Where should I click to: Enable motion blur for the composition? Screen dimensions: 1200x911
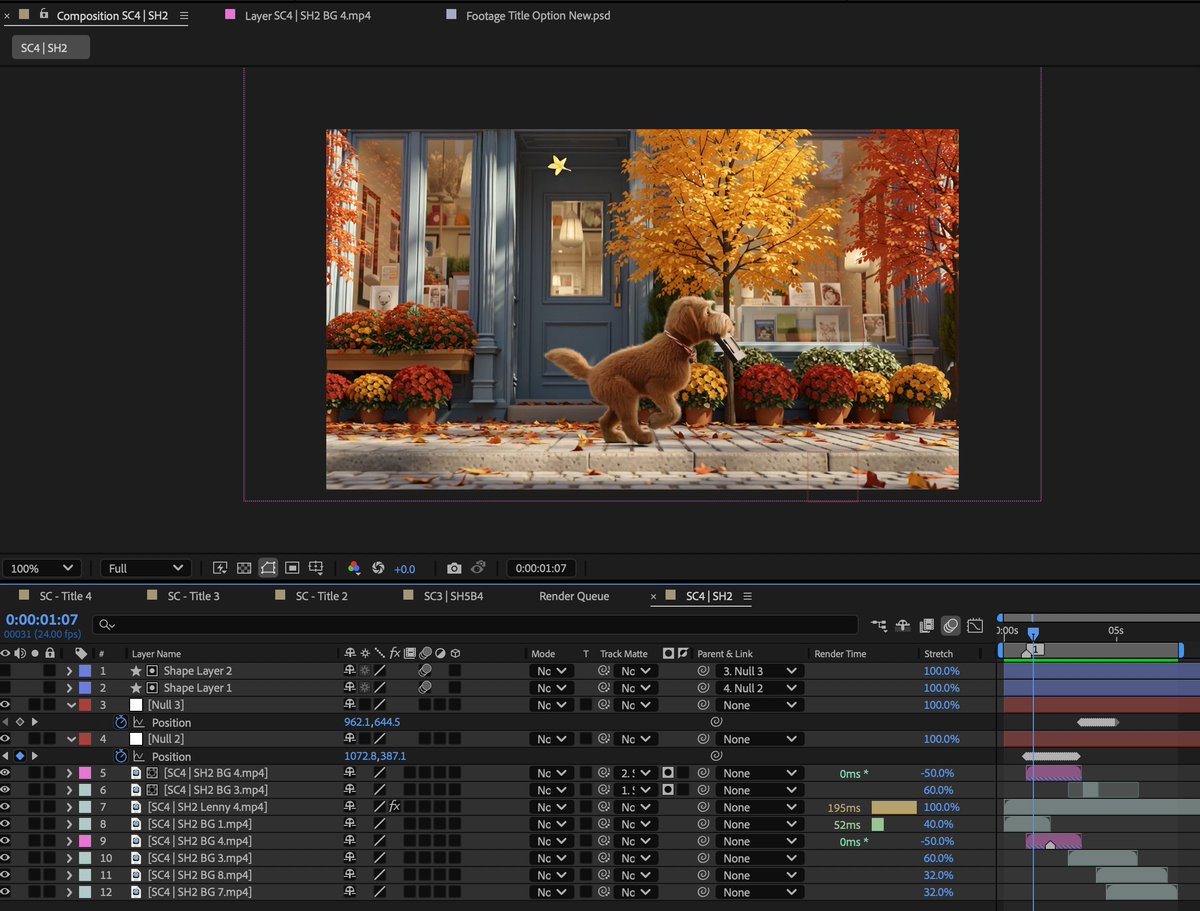950,626
